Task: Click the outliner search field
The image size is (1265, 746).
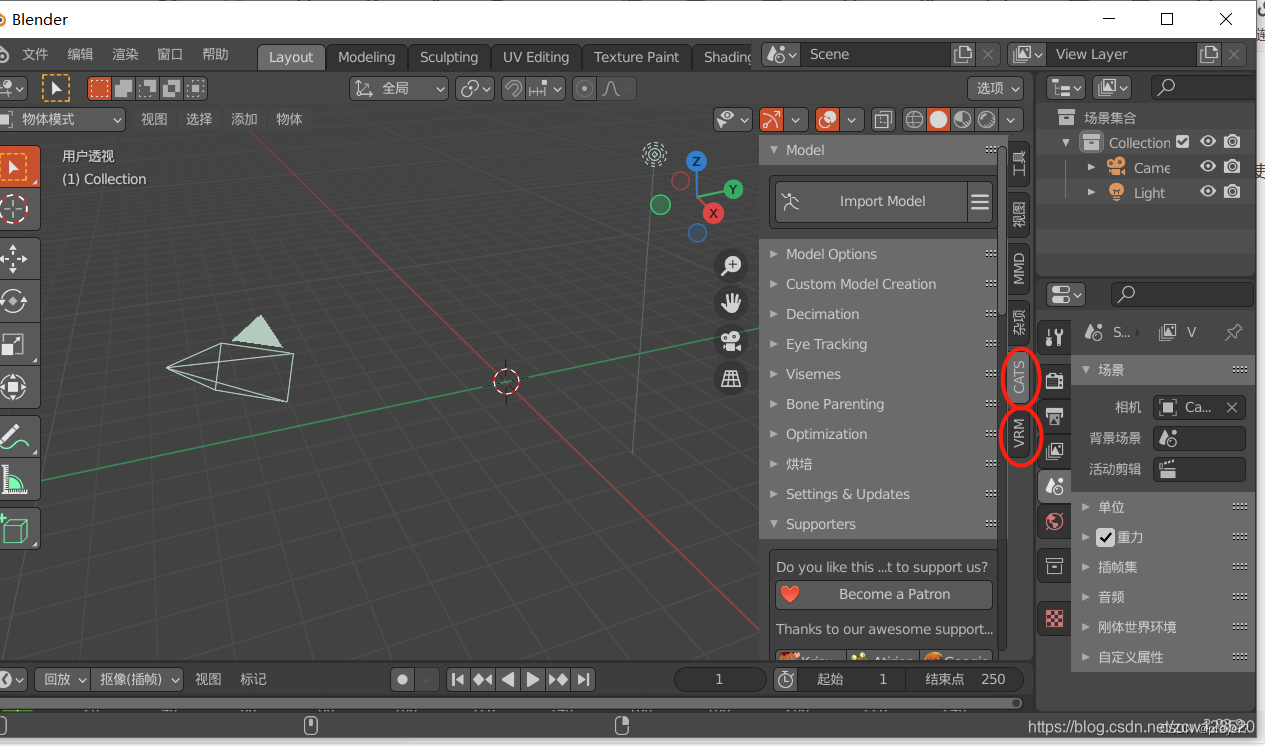Action: [x=1202, y=88]
